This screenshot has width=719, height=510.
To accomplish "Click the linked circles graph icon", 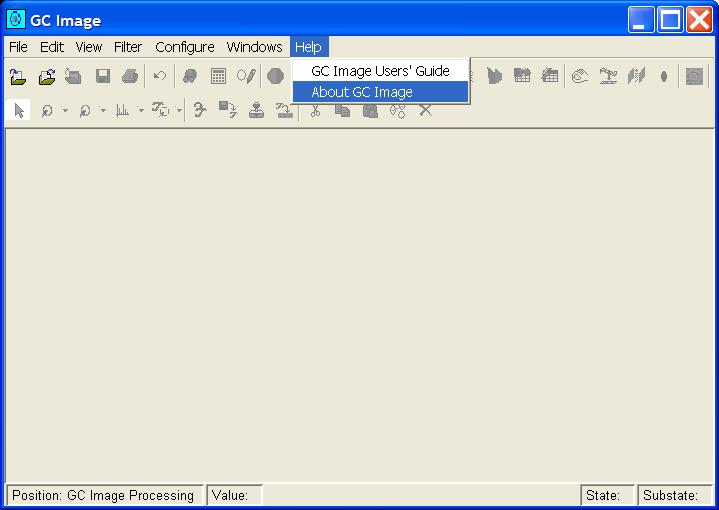I will [398, 111].
